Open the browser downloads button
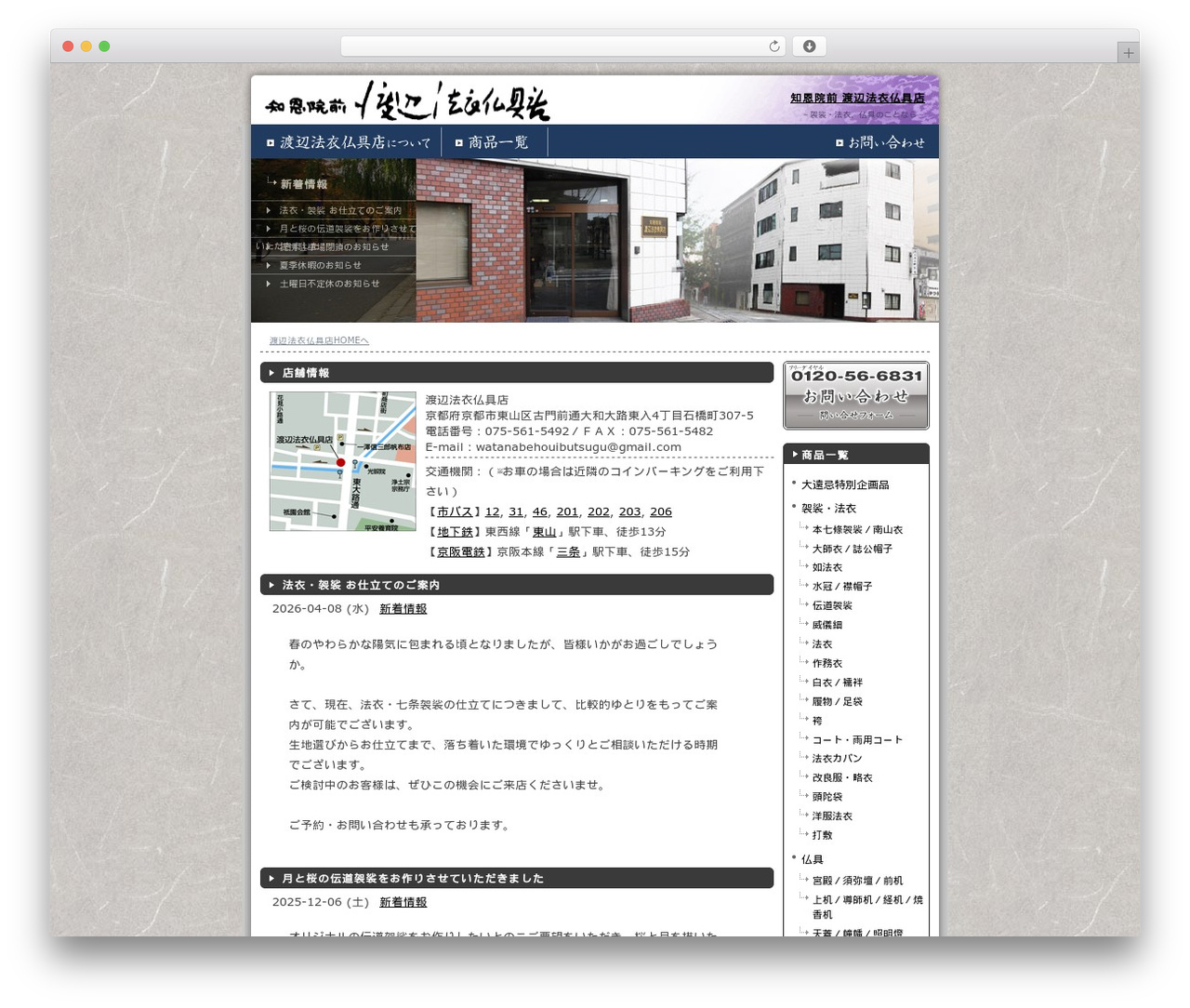This screenshot has height=1008, width=1190. coord(809,46)
